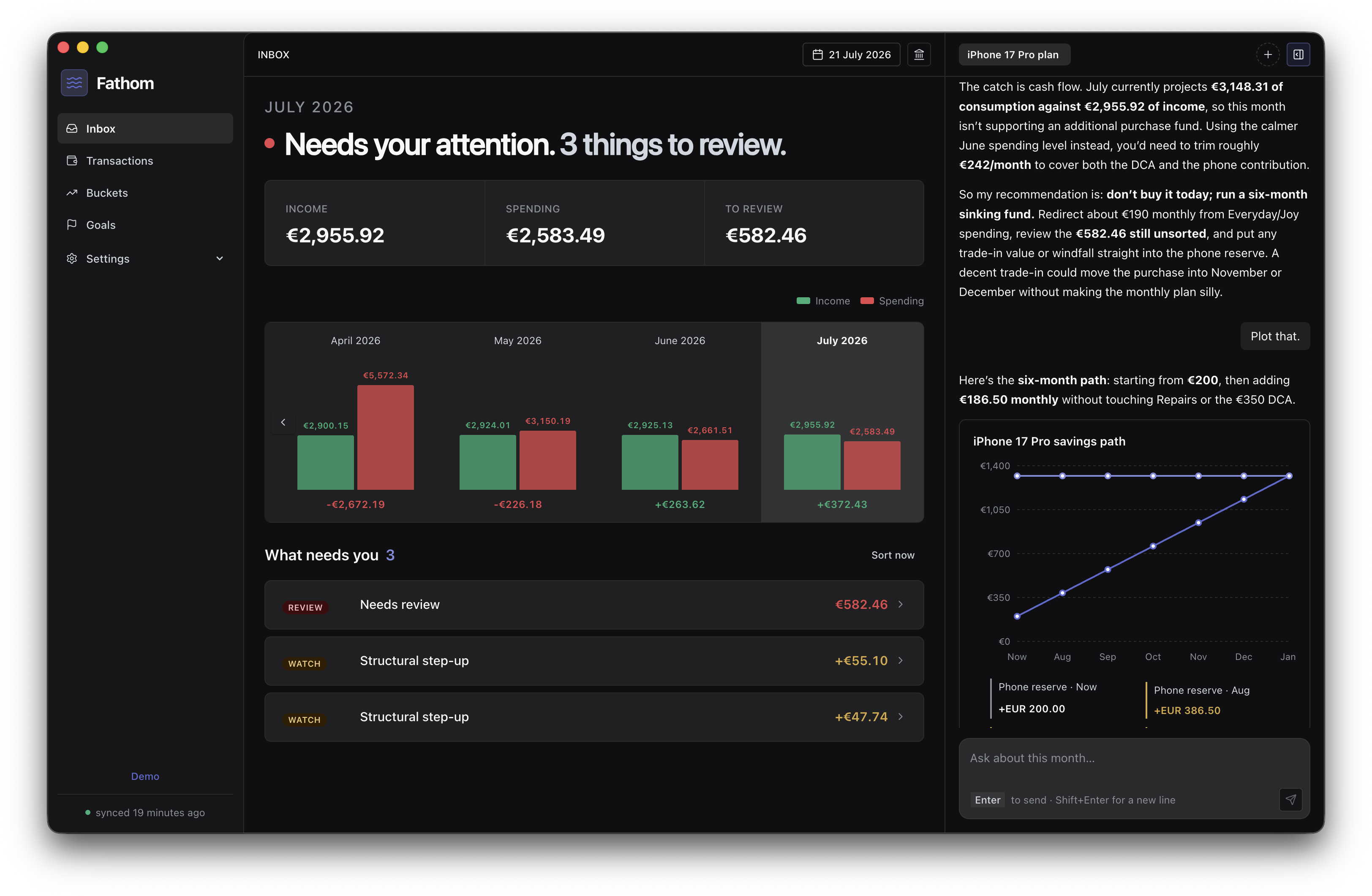Image resolution: width=1372 pixels, height=896 pixels.
Task: Expand chevron on the +€47.74 row
Action: point(901,717)
